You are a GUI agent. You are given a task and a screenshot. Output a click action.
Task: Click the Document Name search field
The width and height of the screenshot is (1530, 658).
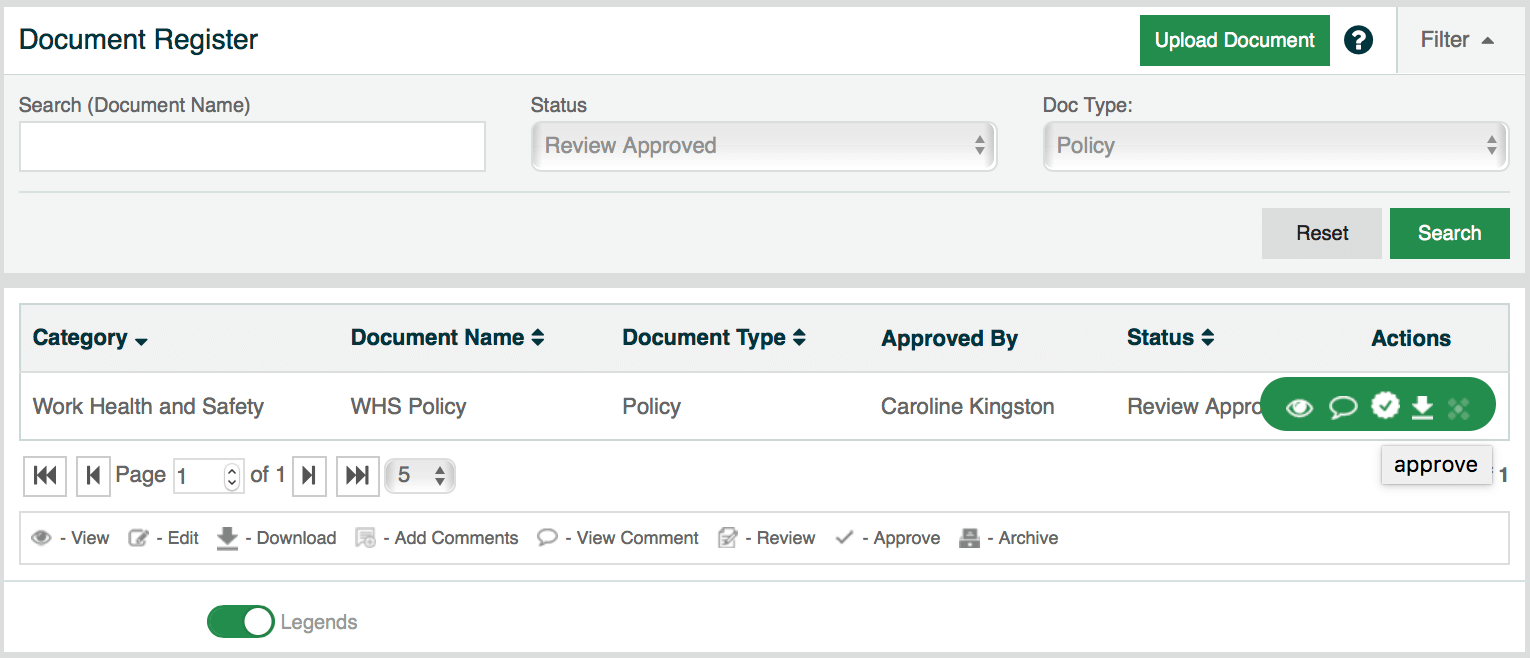click(x=252, y=147)
